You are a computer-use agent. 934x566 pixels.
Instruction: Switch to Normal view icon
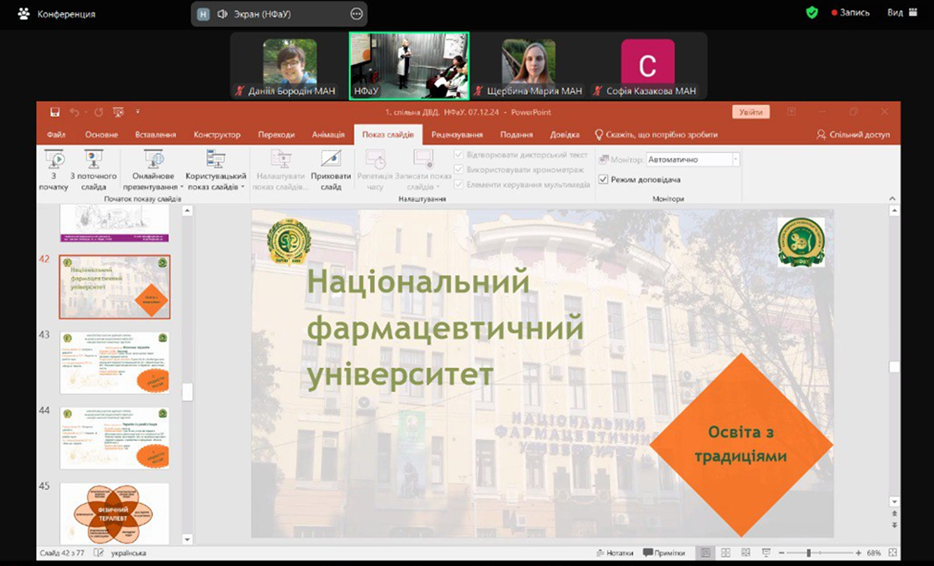coord(705,553)
